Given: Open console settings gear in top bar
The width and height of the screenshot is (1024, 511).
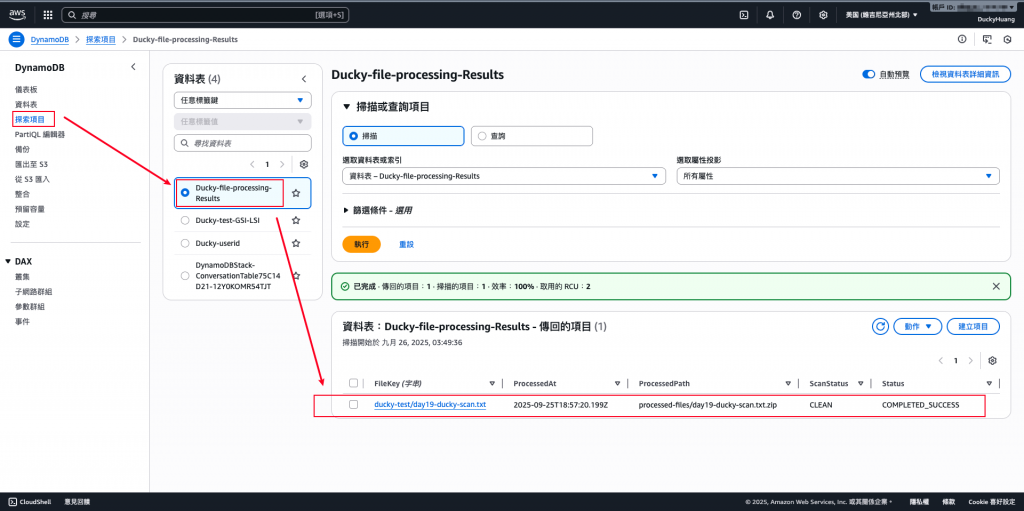Looking at the screenshot, I should 824,14.
